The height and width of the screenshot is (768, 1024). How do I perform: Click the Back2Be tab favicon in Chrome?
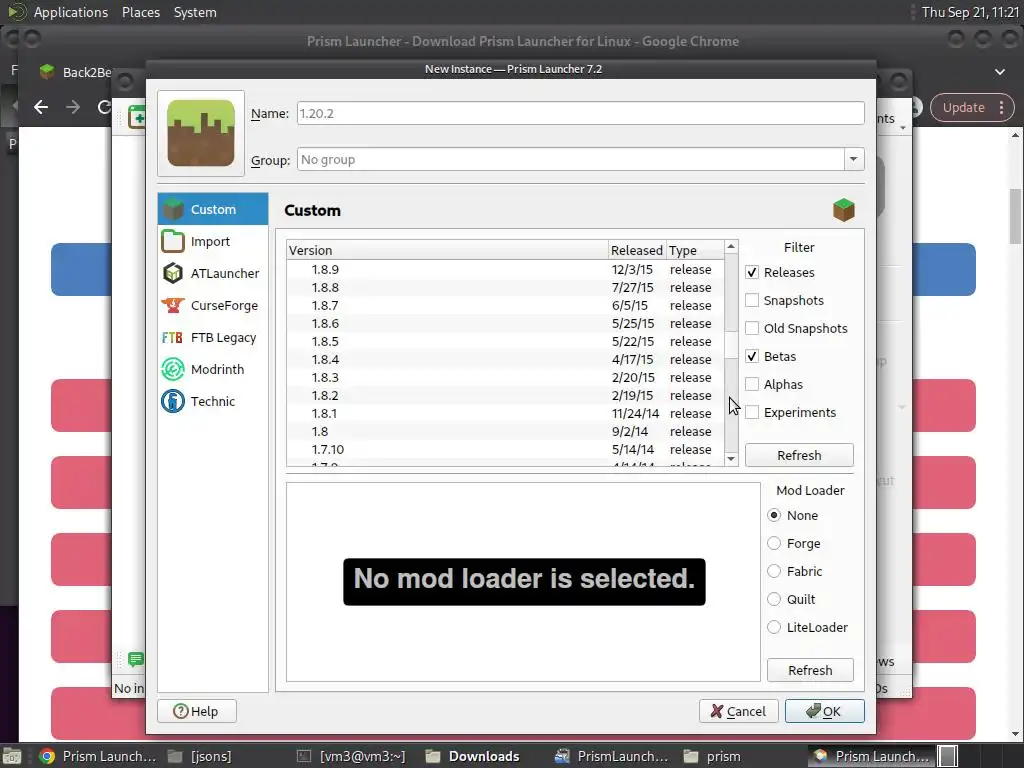click(46, 72)
